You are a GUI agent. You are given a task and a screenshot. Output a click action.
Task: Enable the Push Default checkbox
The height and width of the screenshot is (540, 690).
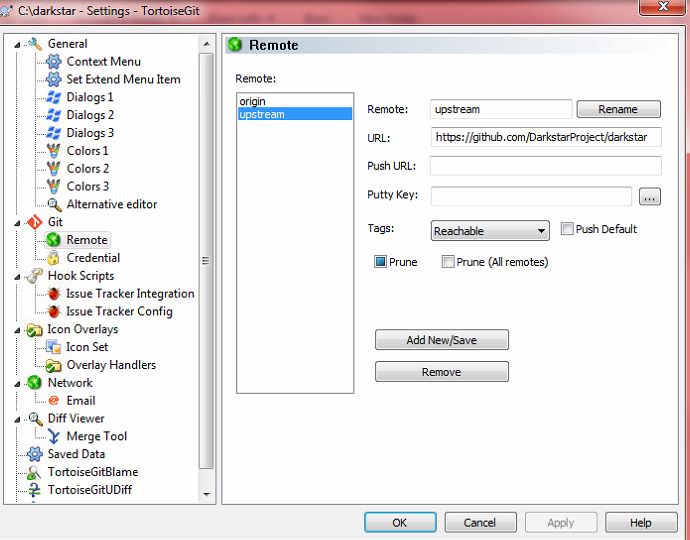[x=567, y=229]
